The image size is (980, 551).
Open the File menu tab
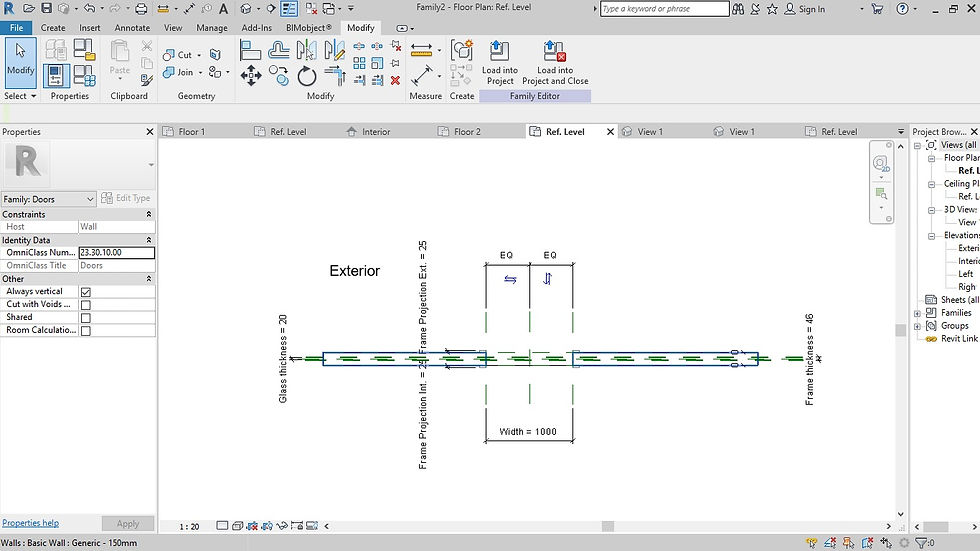(x=16, y=27)
